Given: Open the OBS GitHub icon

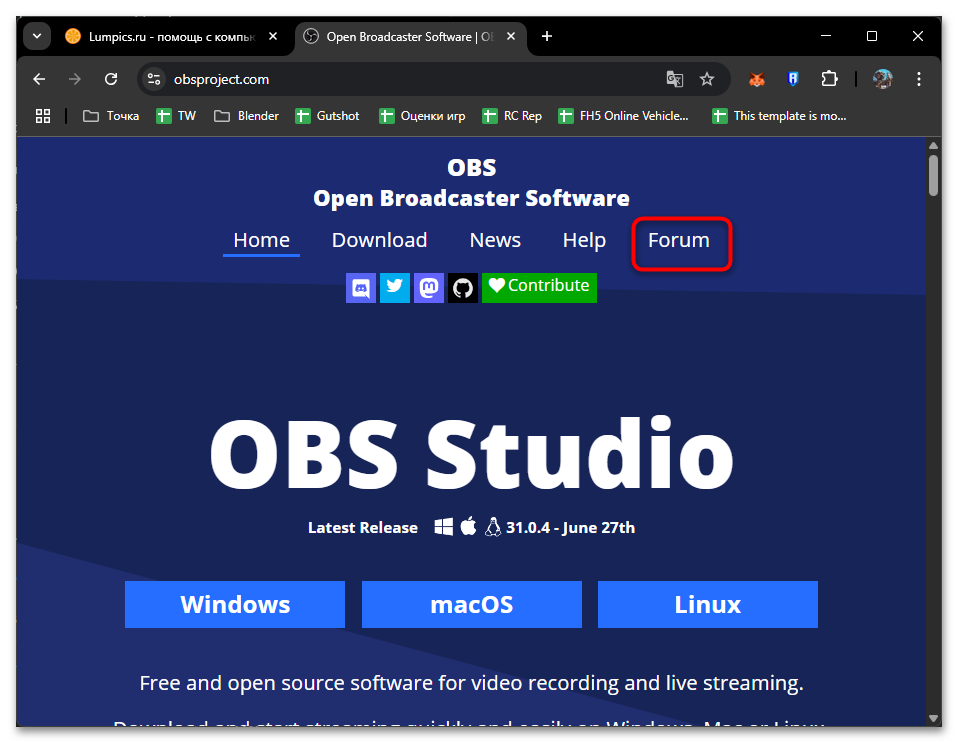Looking at the screenshot, I should point(463,288).
